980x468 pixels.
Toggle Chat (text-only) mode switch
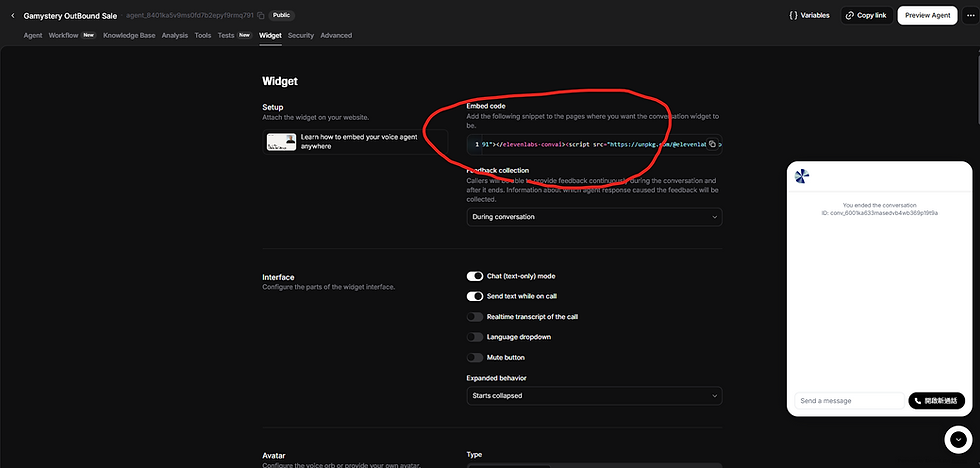[474, 276]
